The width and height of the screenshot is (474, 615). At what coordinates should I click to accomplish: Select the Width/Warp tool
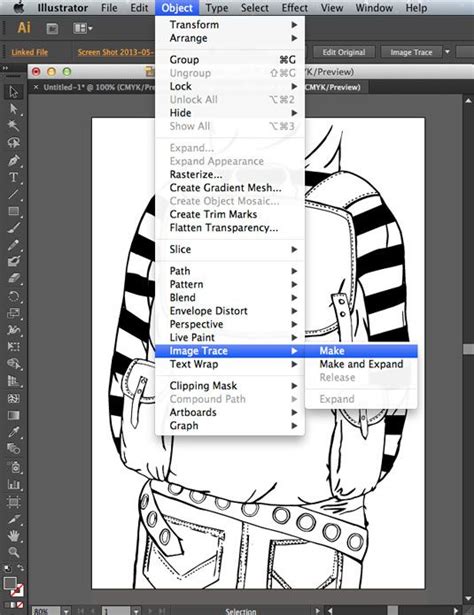[x=13, y=330]
